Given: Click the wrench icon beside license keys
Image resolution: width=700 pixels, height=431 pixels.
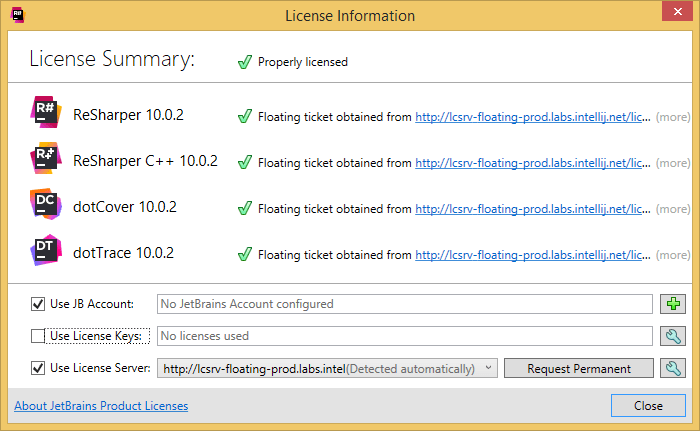Looking at the screenshot, I should (x=672, y=336).
